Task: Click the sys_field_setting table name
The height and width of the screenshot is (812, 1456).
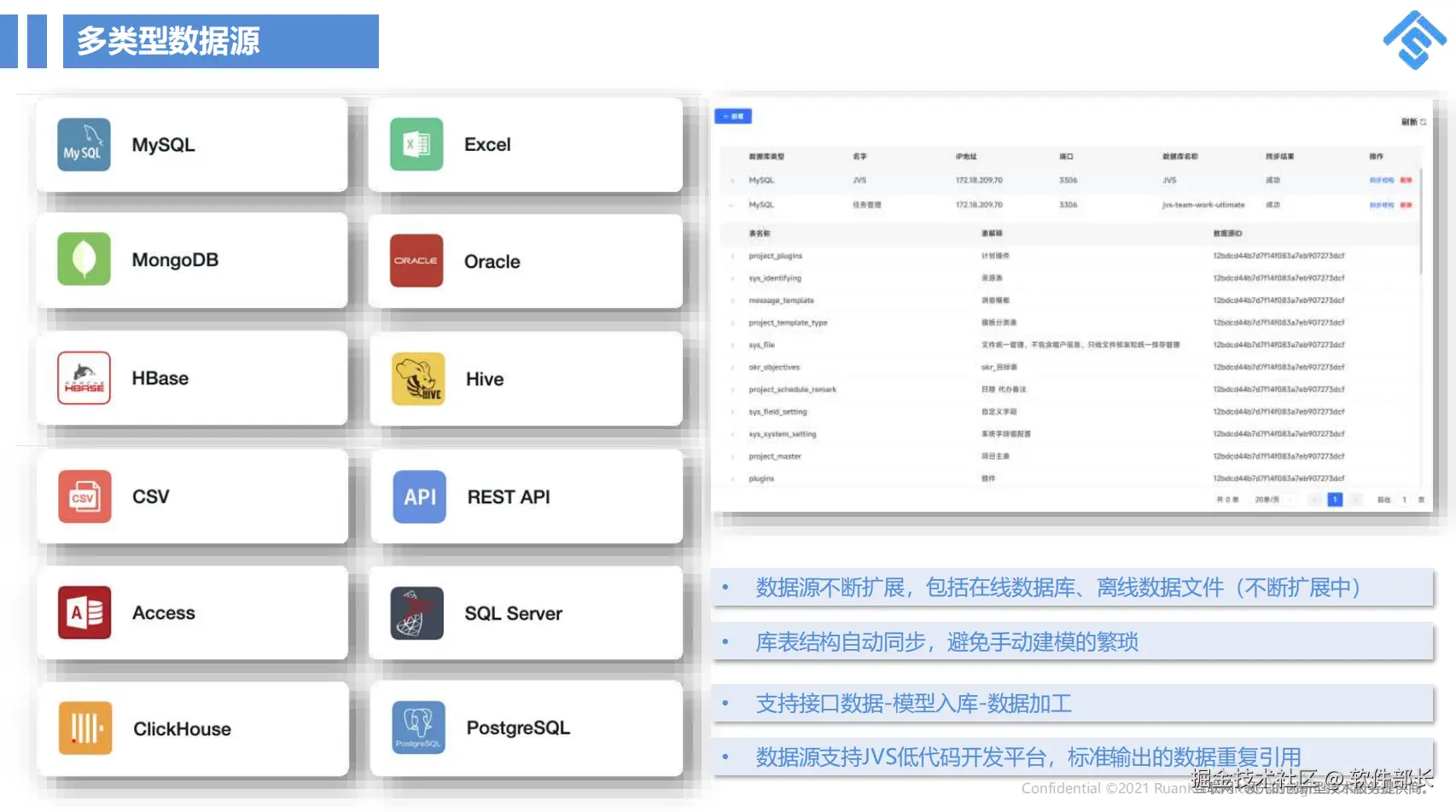Action: click(778, 412)
